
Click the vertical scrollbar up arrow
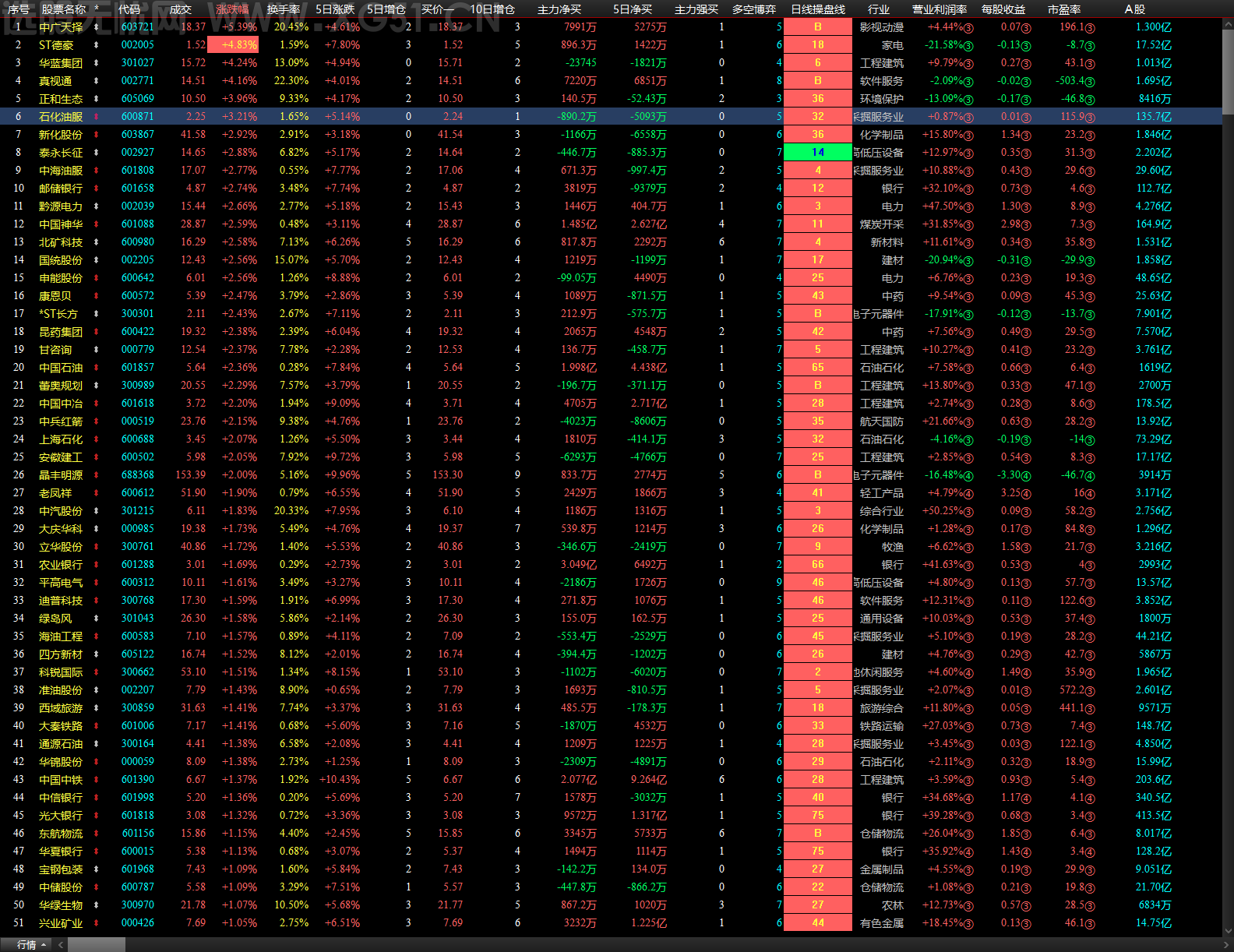tap(1228, 24)
